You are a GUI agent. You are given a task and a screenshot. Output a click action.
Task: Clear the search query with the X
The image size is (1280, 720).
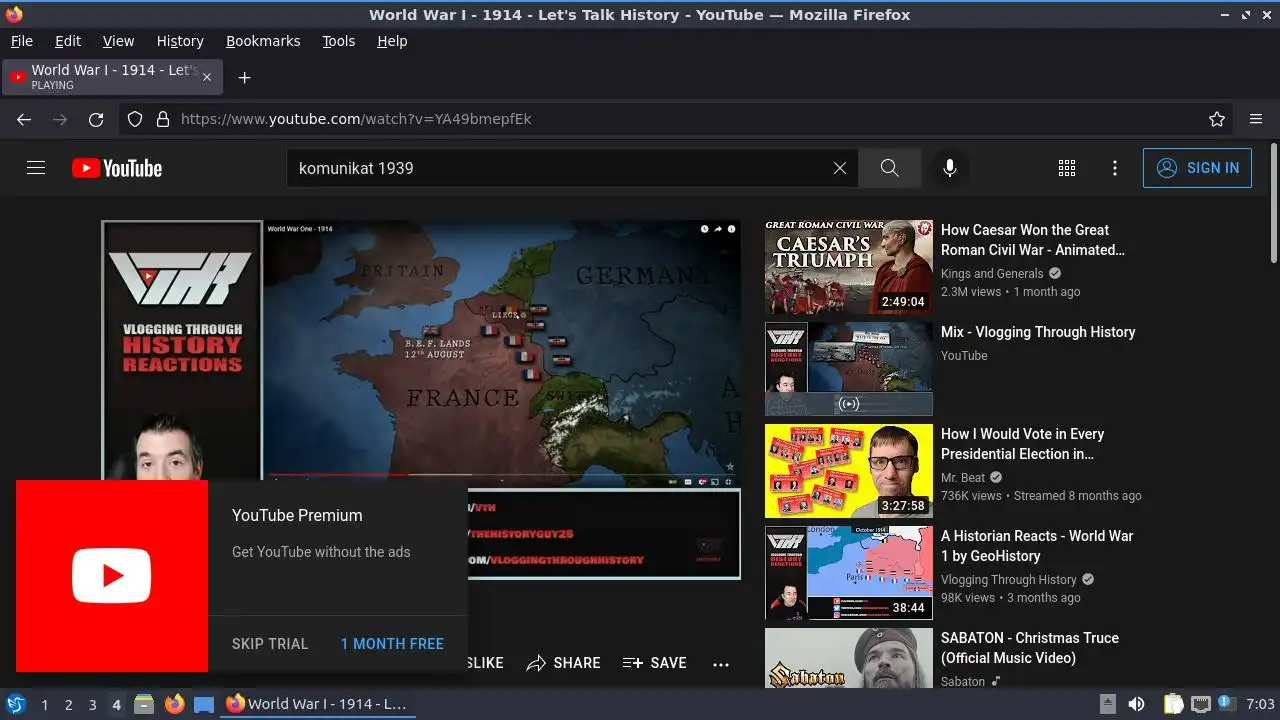[840, 168]
